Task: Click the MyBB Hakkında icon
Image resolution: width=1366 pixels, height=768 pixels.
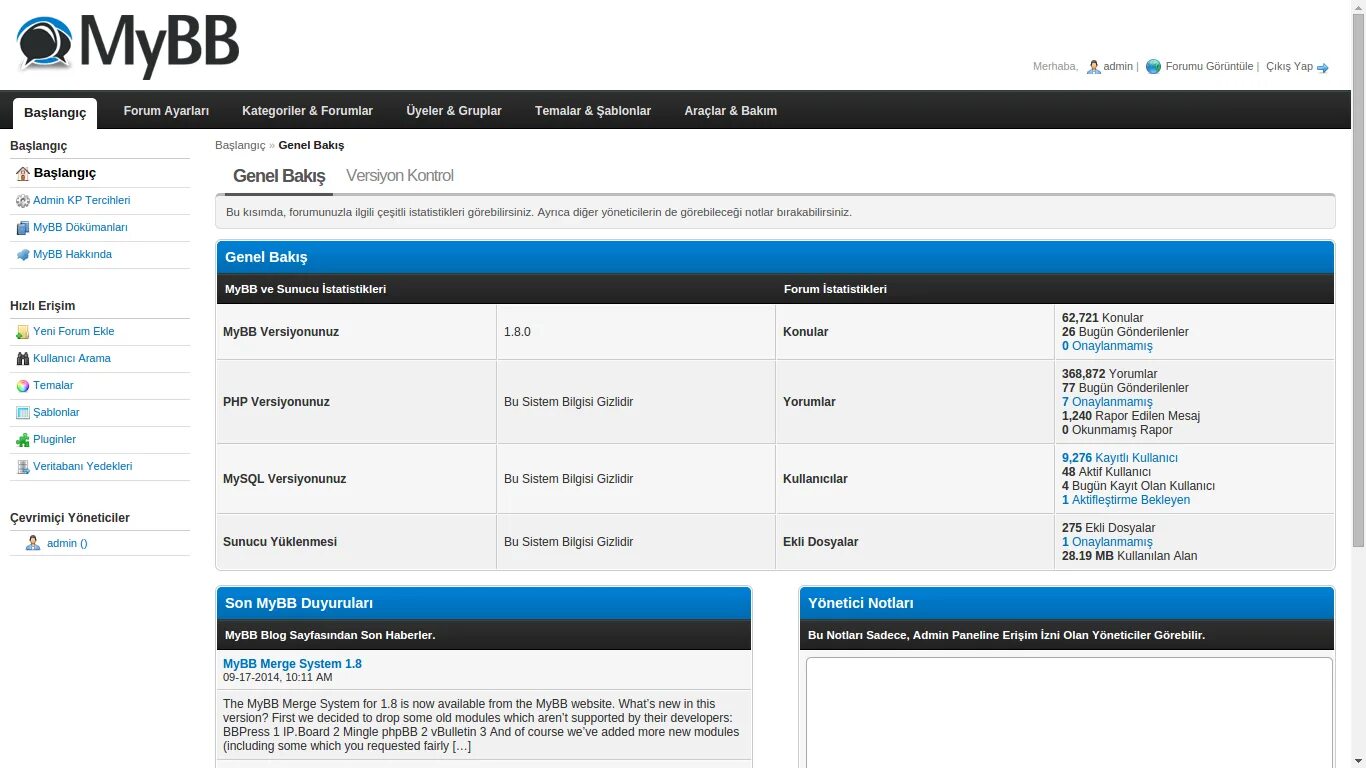Action: tap(23, 254)
